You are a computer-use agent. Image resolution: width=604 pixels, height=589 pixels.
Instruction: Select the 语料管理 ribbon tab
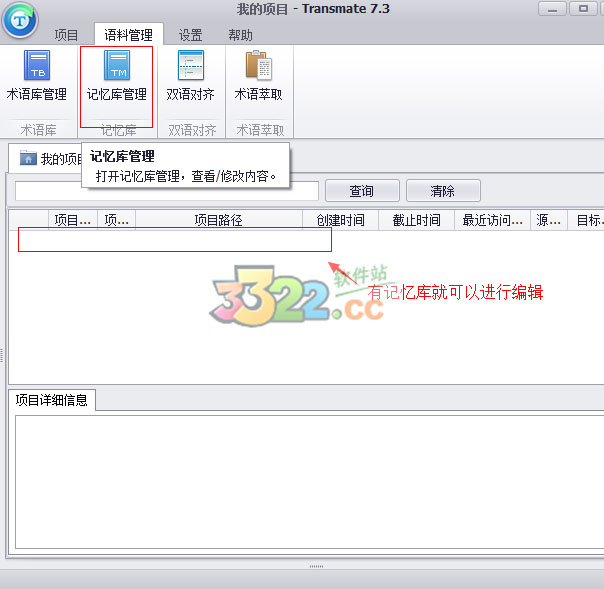129,35
